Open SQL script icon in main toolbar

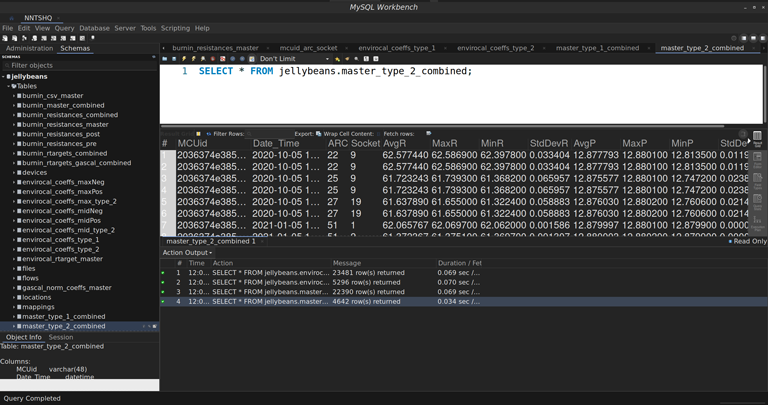click(x=15, y=38)
